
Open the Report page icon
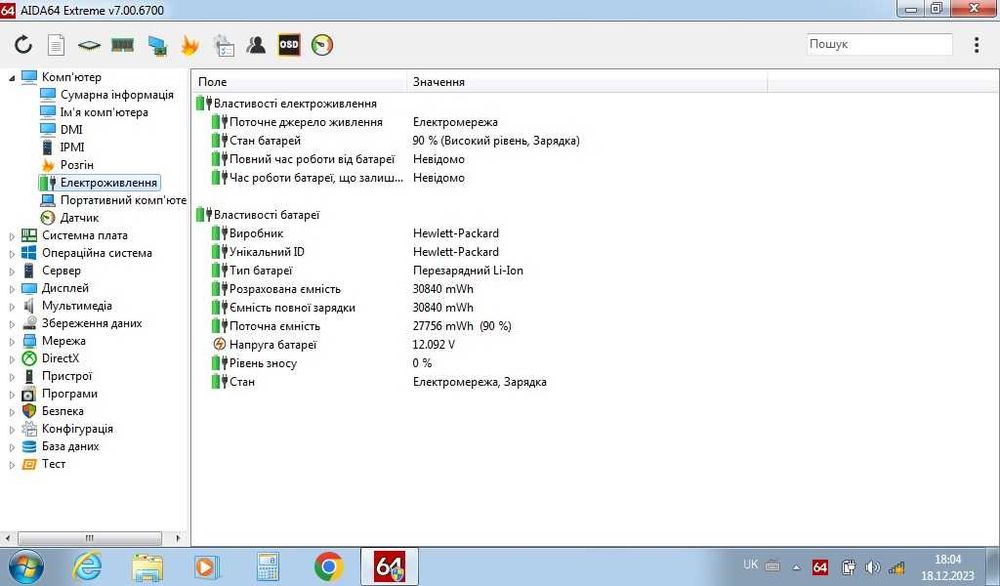point(56,45)
